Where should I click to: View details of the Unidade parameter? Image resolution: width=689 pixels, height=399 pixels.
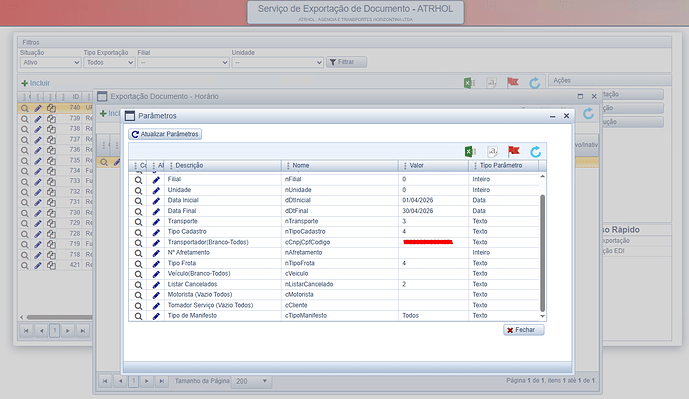click(138, 190)
